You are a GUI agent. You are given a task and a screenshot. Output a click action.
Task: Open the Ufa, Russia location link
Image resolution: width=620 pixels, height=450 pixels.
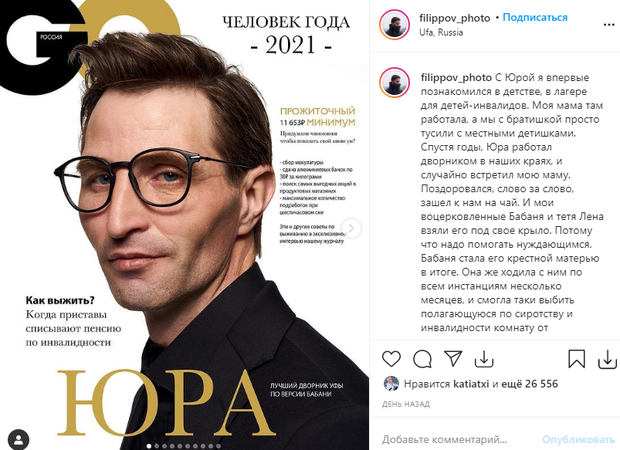(x=441, y=32)
